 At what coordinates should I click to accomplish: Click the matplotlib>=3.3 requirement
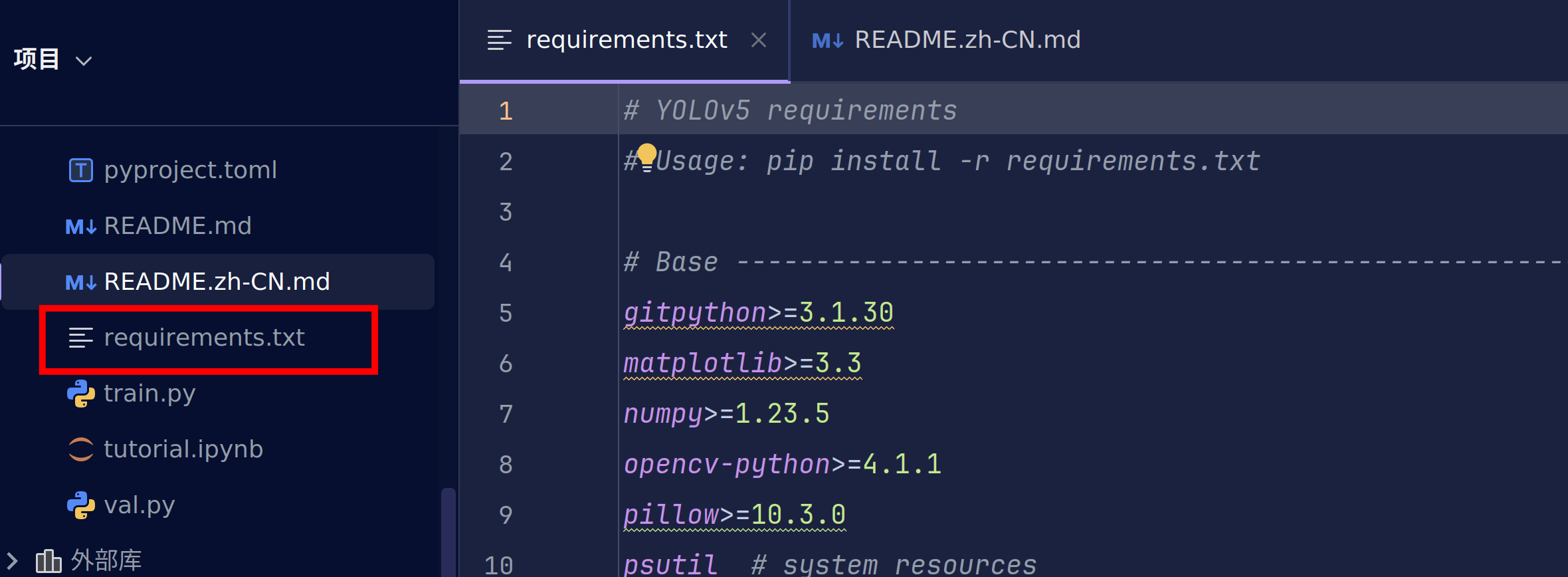tap(743, 363)
